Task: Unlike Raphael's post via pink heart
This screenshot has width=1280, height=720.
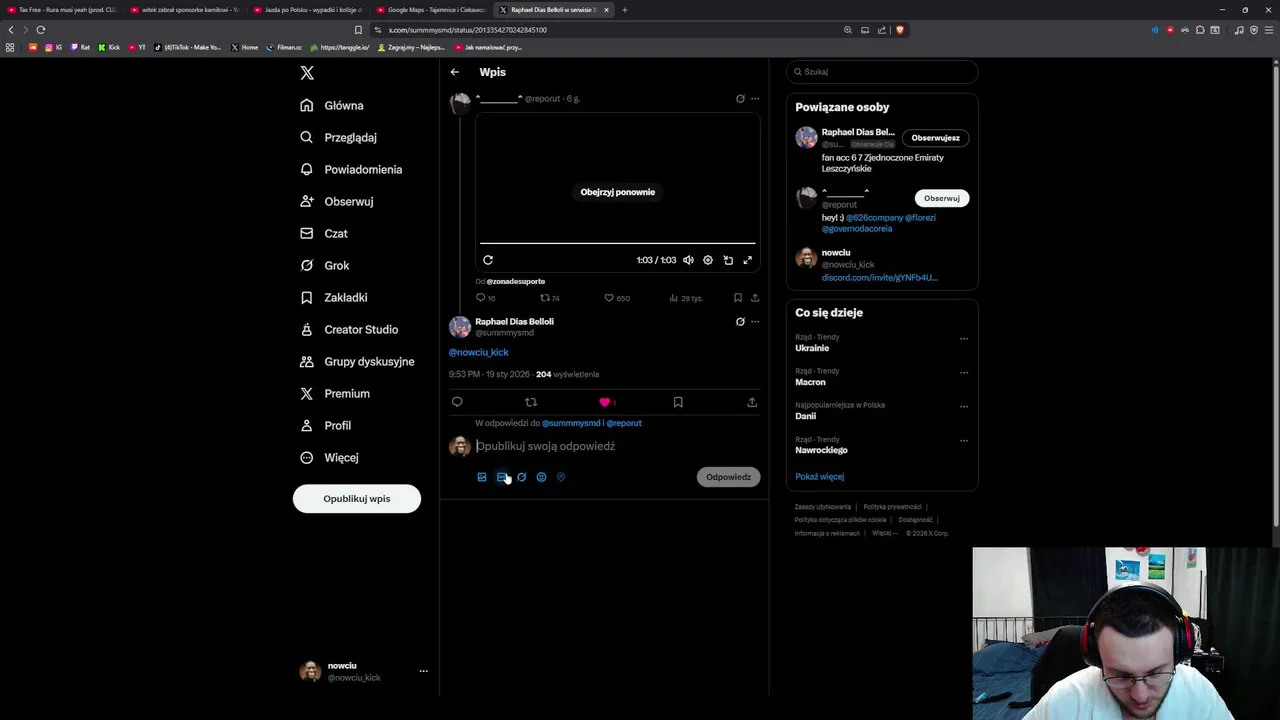Action: point(604,402)
